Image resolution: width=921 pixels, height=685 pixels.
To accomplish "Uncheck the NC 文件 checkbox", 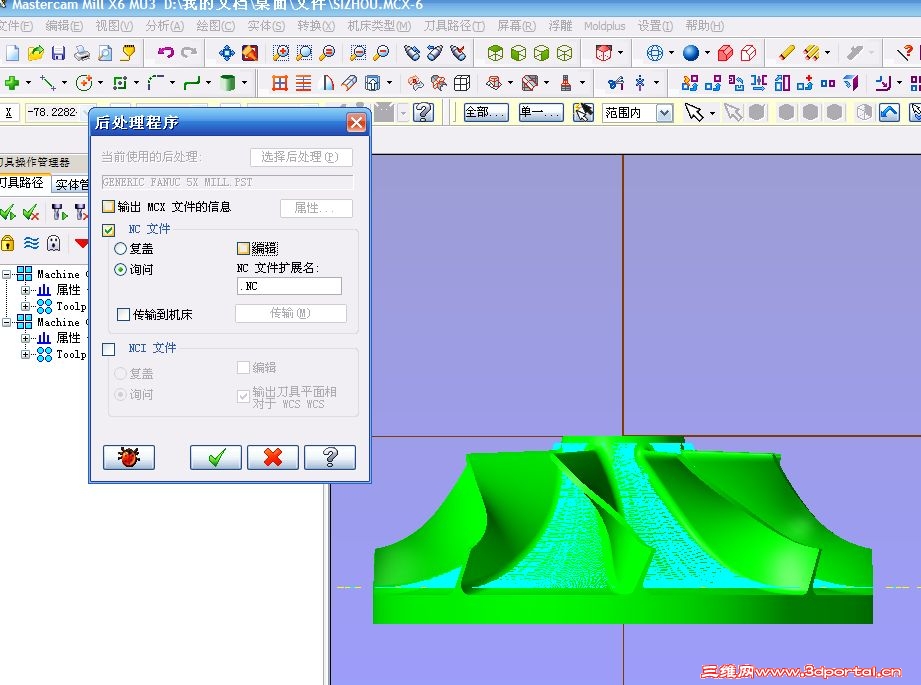I will [108, 230].
